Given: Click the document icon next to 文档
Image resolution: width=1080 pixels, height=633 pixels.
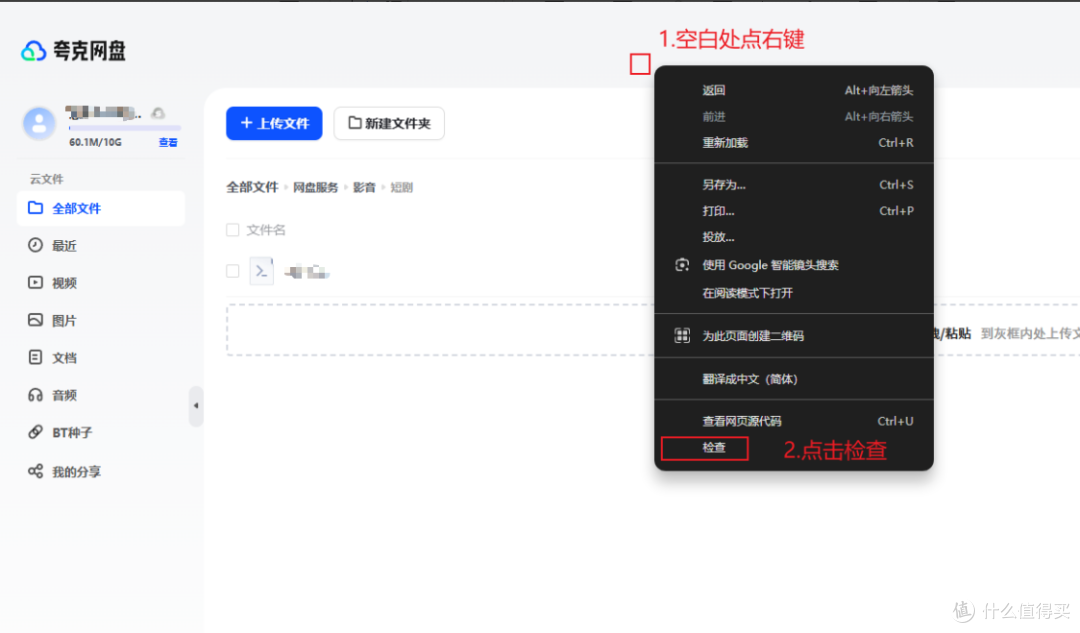Looking at the screenshot, I should pos(35,357).
